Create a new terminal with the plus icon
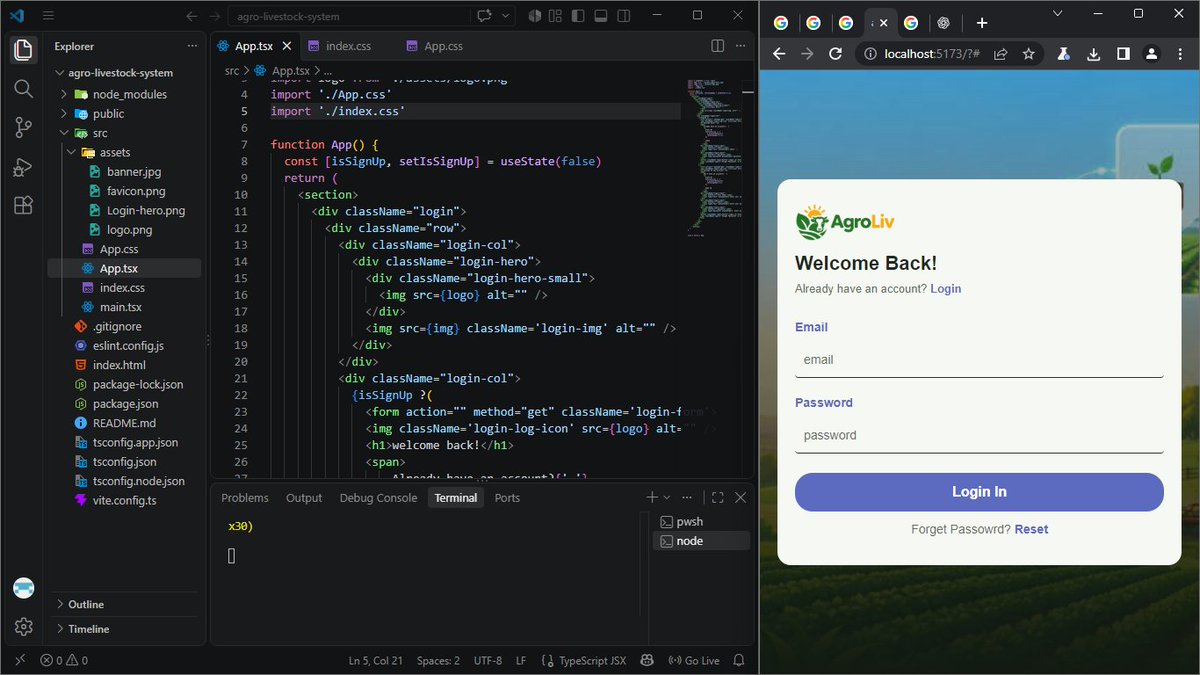Screen dimensions: 1200x675 pos(652,497)
